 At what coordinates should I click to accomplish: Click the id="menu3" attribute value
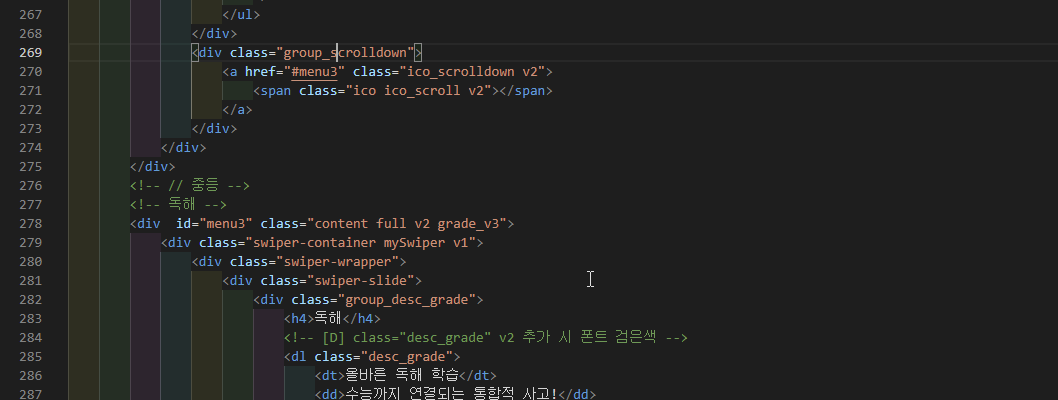(226, 223)
